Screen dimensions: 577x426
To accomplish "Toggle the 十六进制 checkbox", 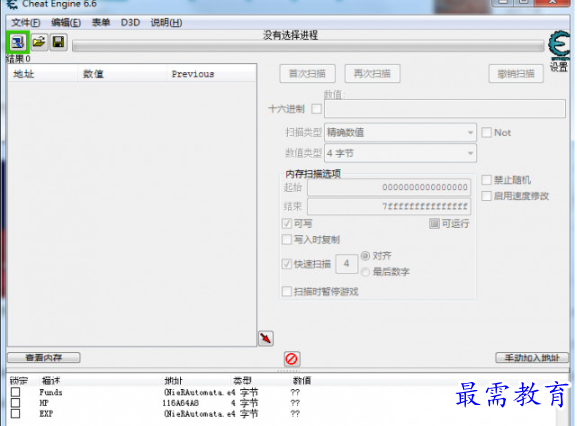I will [x=316, y=109].
